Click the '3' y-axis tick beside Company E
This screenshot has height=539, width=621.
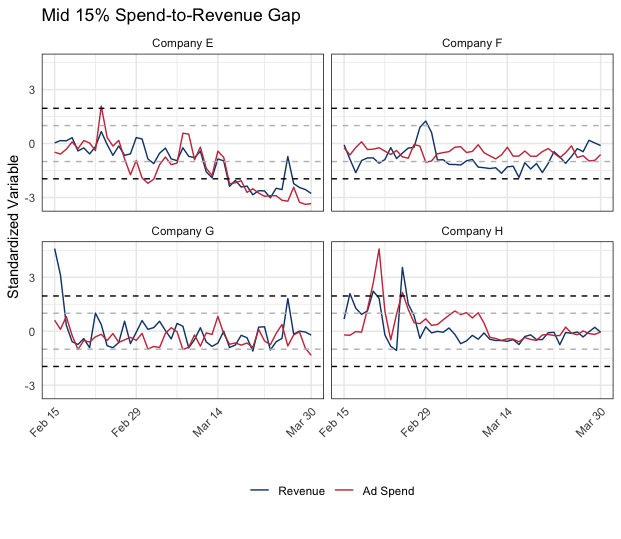click(x=32, y=90)
